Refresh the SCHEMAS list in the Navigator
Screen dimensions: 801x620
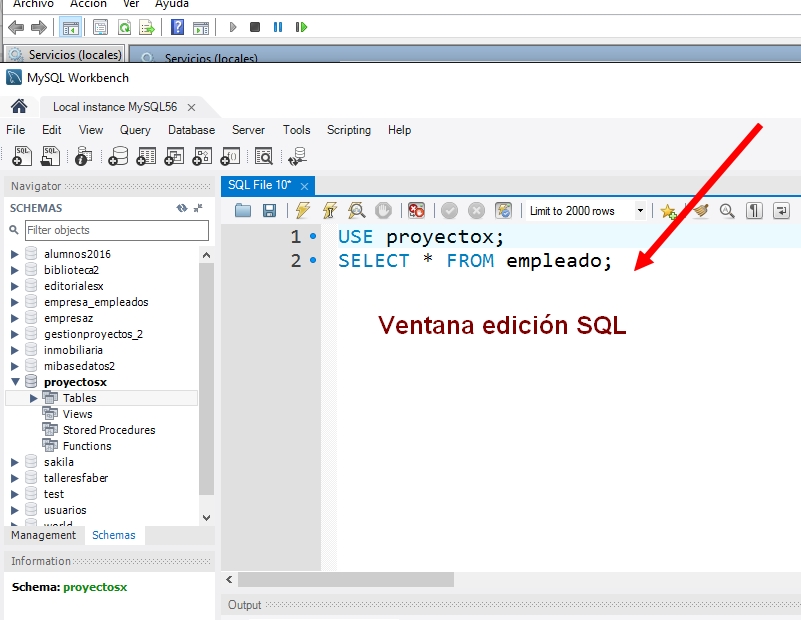pos(183,207)
